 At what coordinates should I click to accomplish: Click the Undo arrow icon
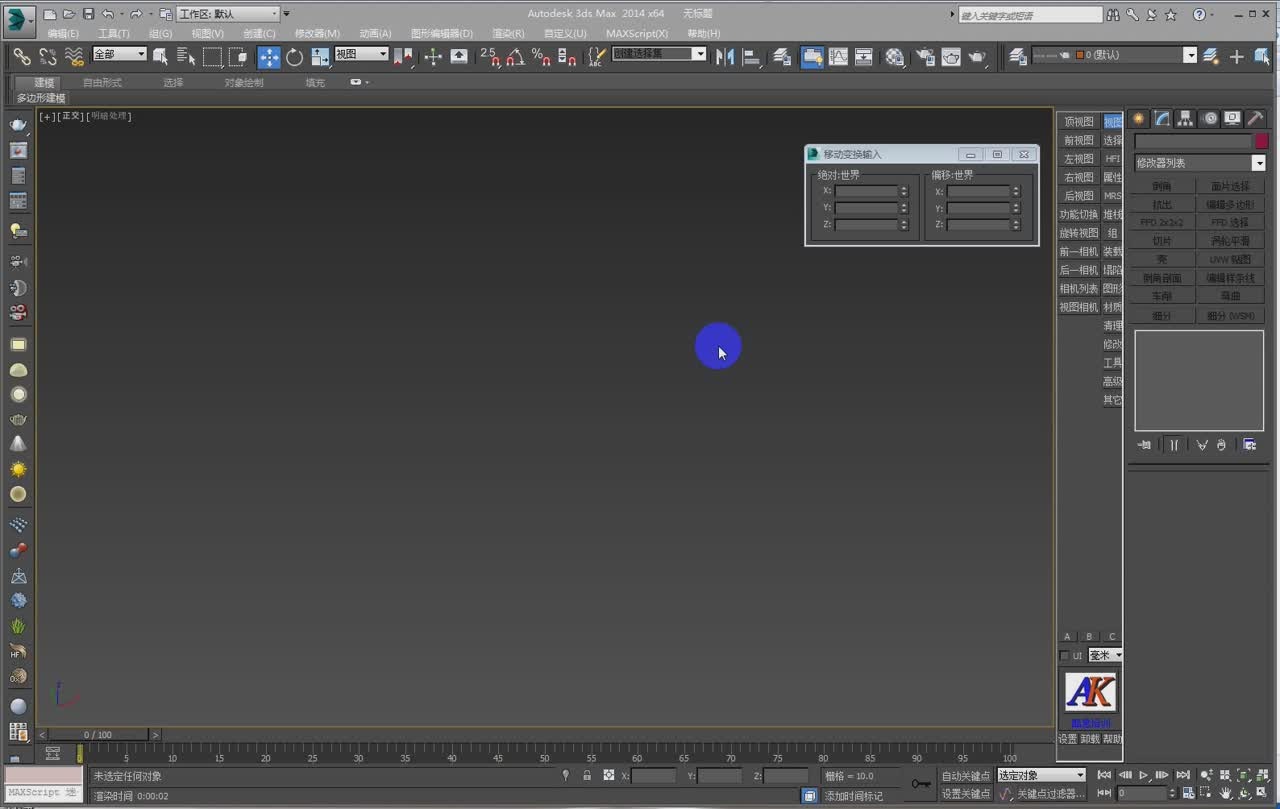pyautogui.click(x=107, y=14)
